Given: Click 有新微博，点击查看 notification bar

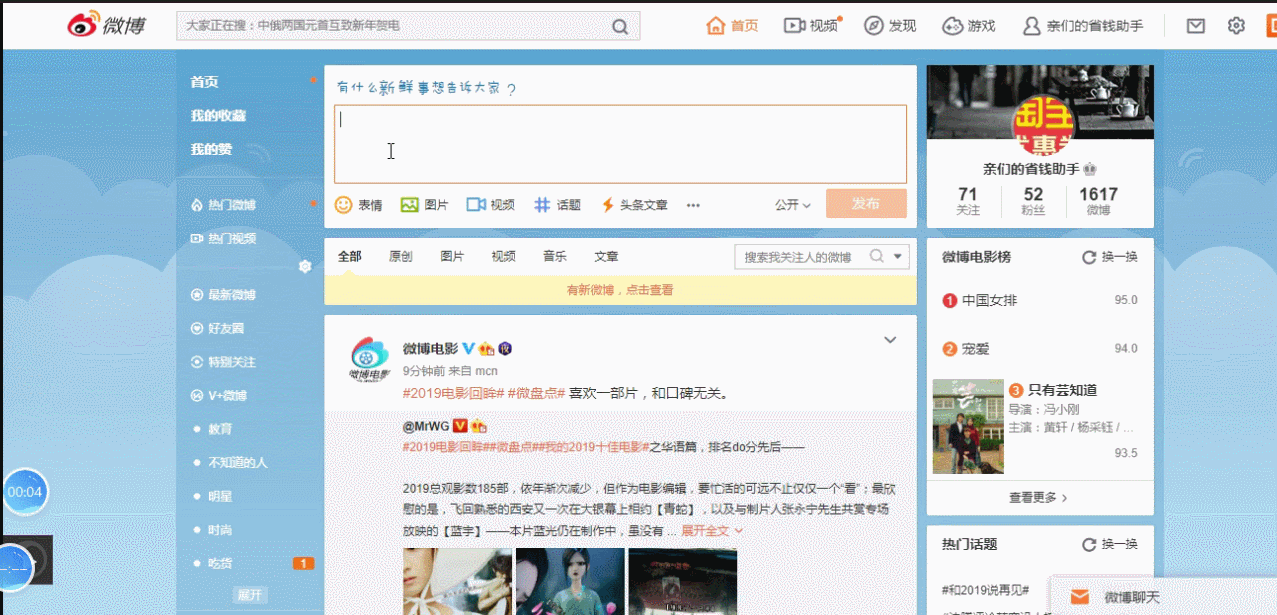Looking at the screenshot, I should click(x=620, y=290).
